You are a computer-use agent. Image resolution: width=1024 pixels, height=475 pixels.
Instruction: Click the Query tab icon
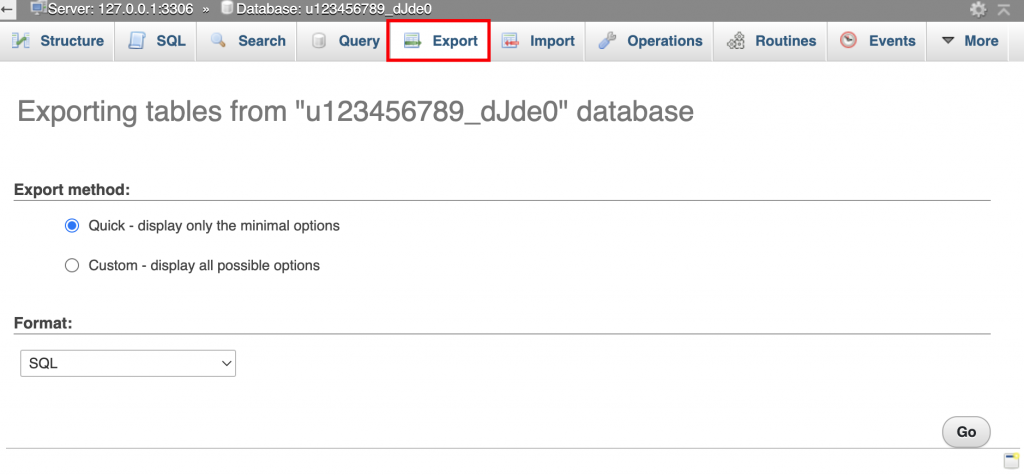tap(319, 41)
